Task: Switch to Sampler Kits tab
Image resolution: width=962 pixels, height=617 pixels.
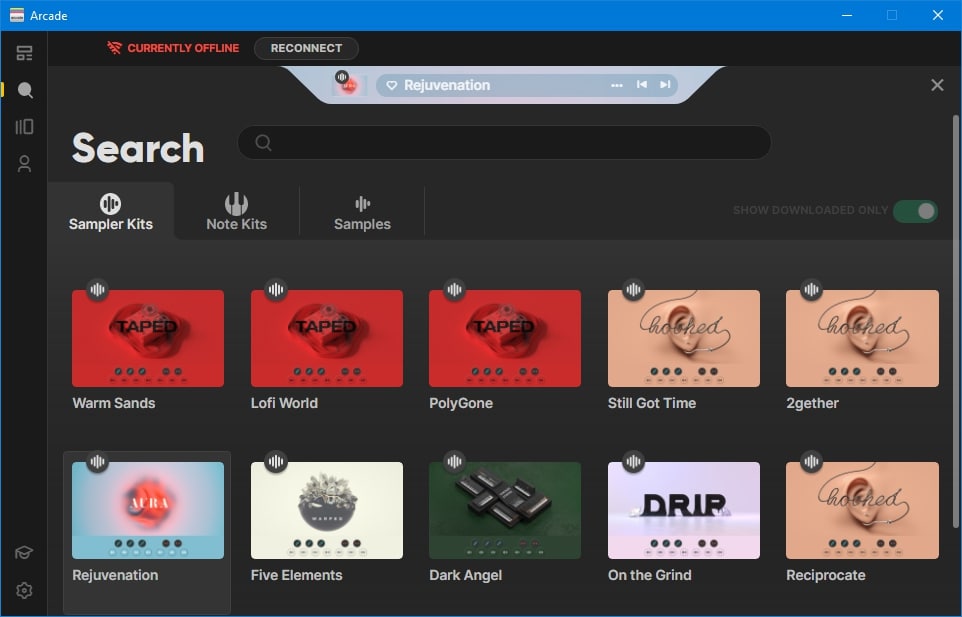Action: pos(110,212)
